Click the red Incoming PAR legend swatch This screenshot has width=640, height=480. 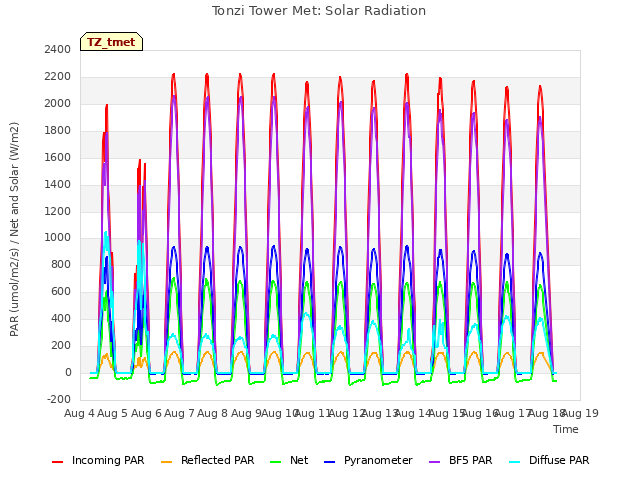[58, 462]
